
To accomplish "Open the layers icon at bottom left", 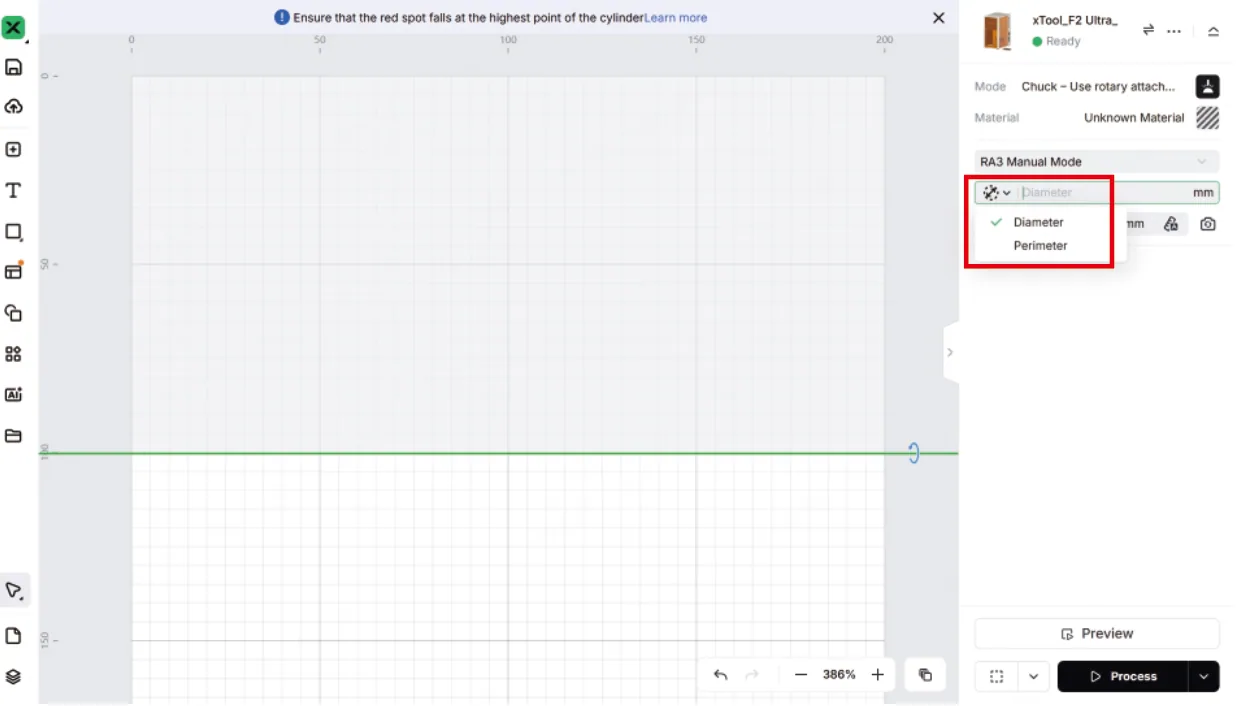I will click(x=14, y=677).
